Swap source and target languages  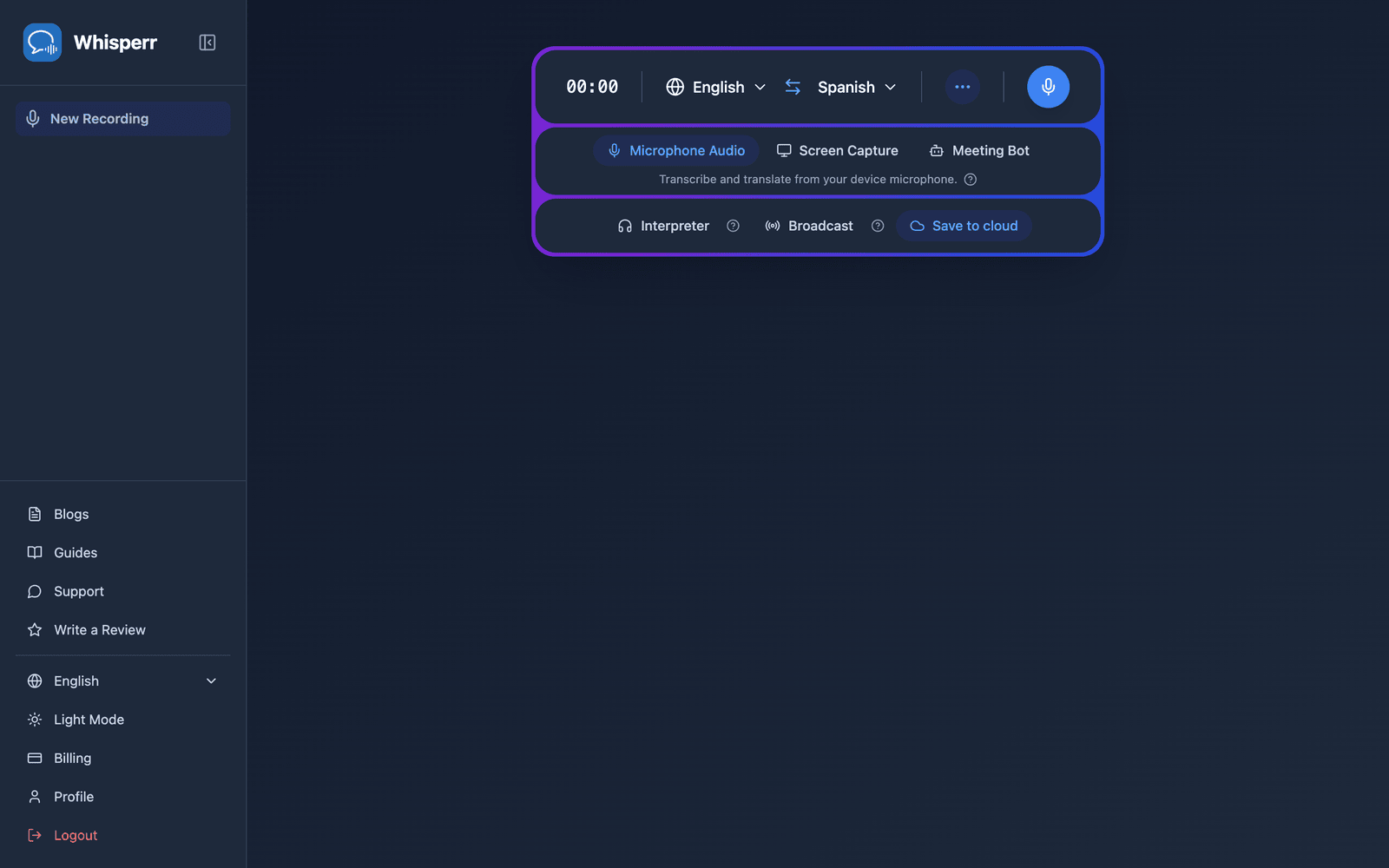tap(793, 87)
